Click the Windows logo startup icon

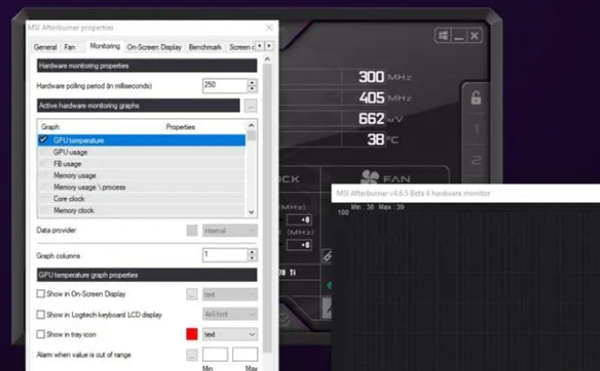(x=443, y=36)
